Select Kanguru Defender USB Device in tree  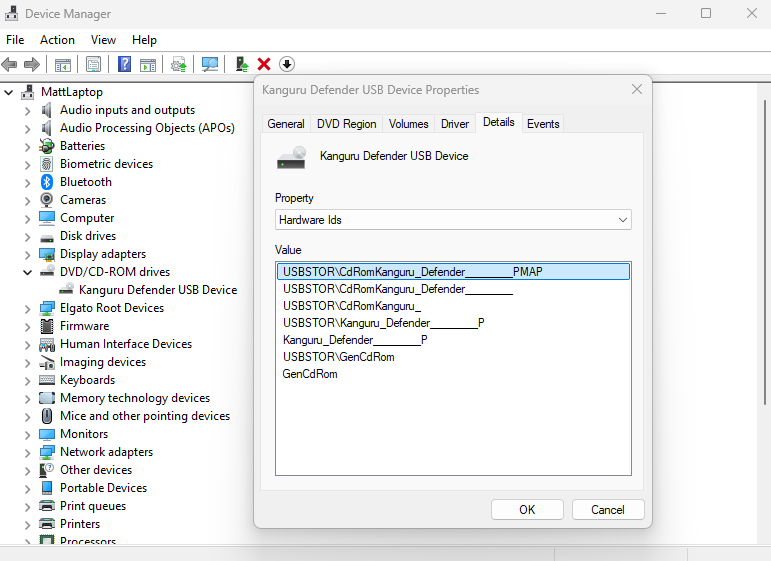coord(158,290)
